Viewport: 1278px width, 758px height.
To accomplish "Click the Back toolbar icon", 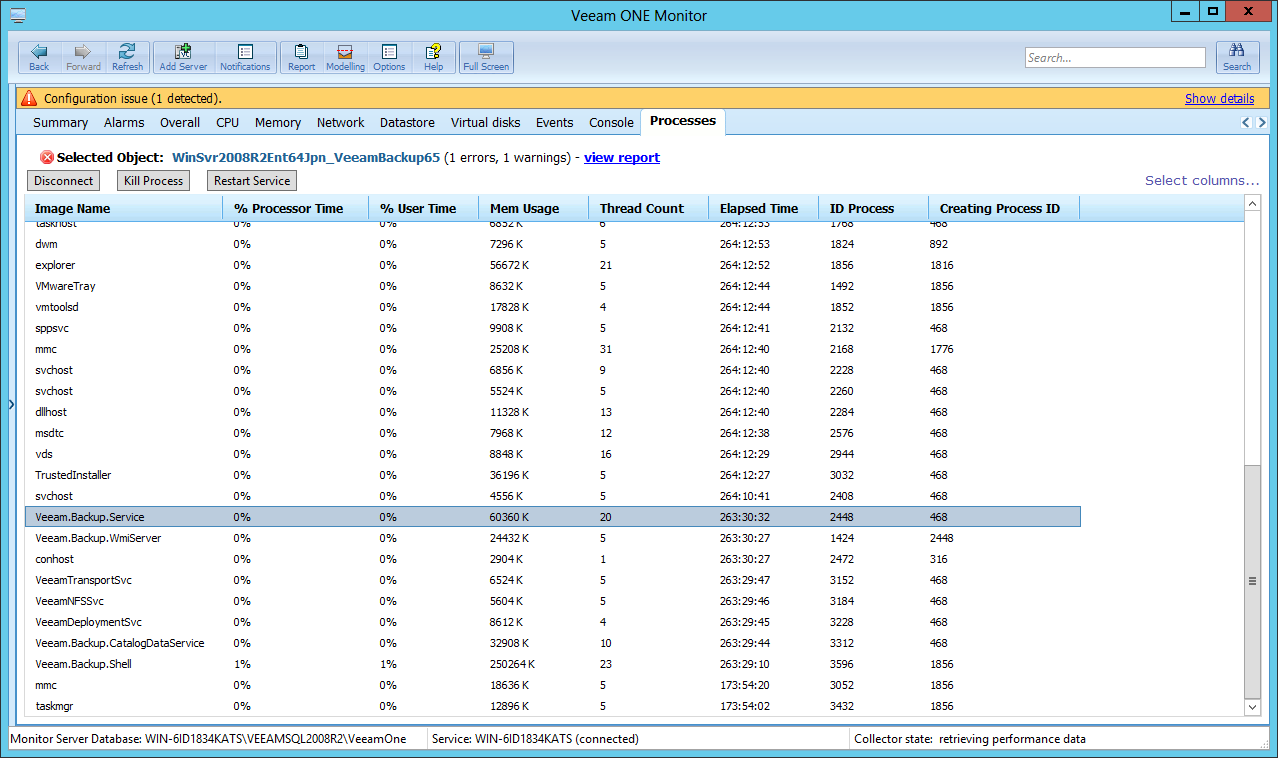I will 39,57.
